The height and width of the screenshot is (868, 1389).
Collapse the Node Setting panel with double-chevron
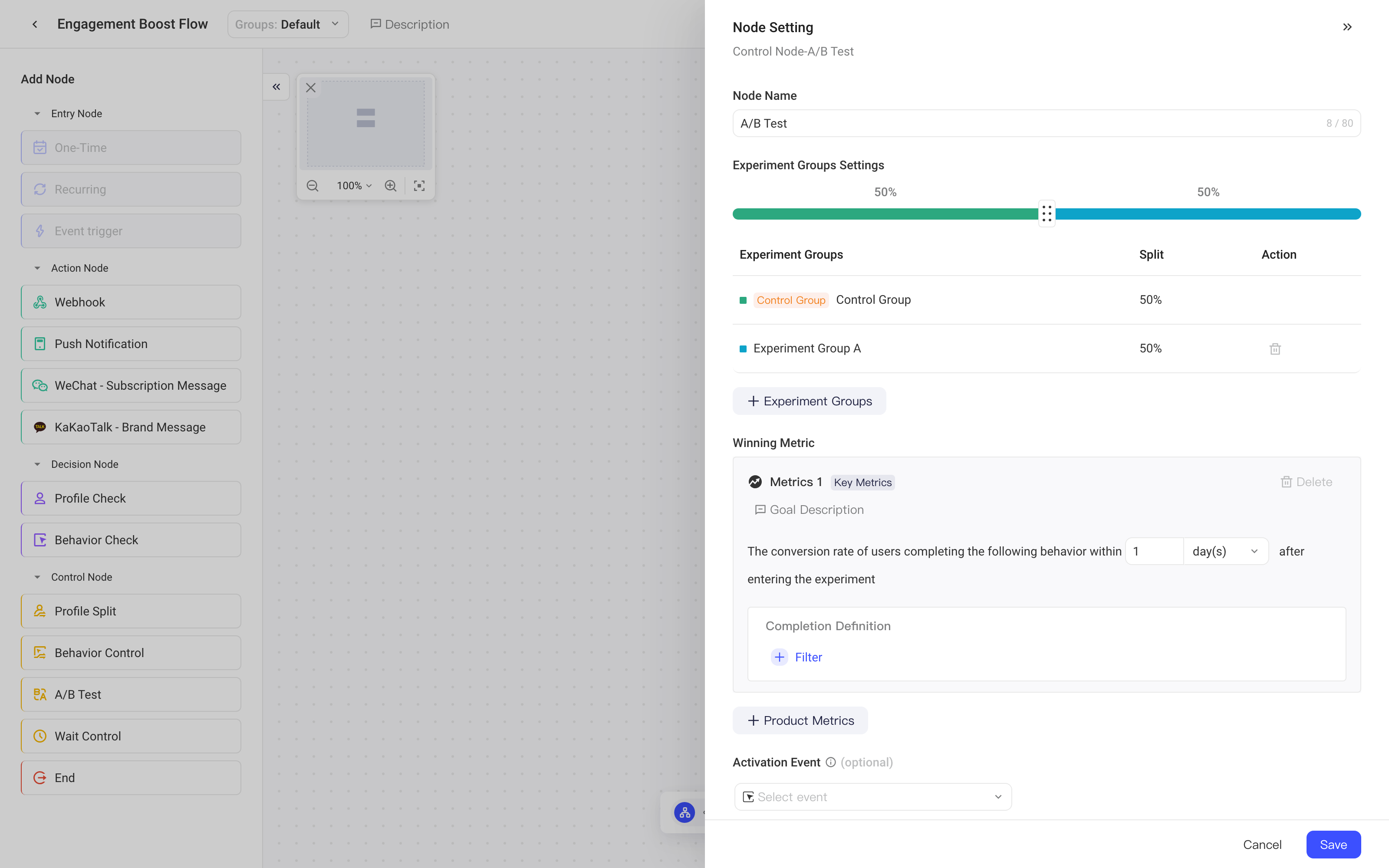1347,27
